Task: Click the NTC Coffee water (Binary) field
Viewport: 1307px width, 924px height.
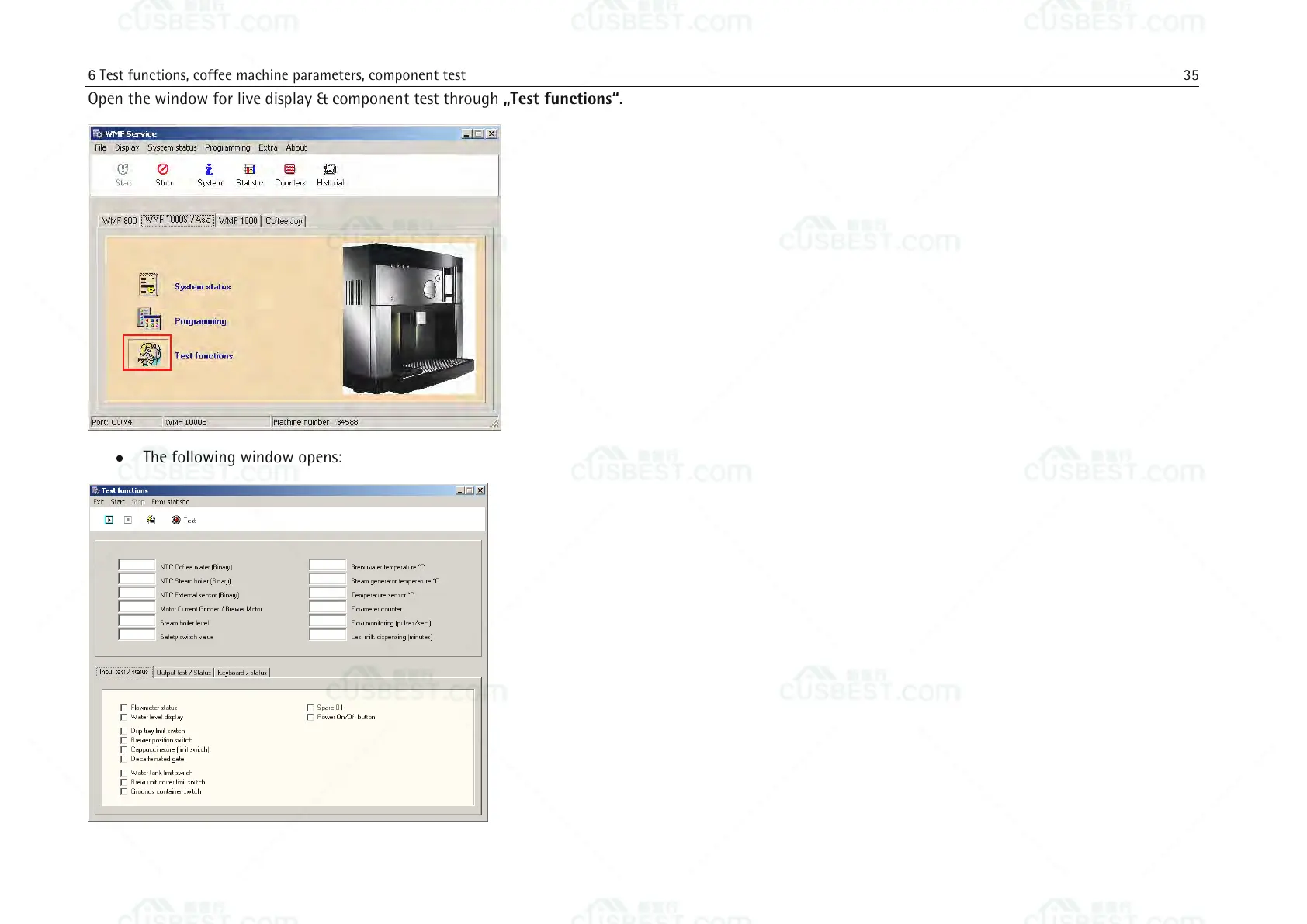Action: 137,566
